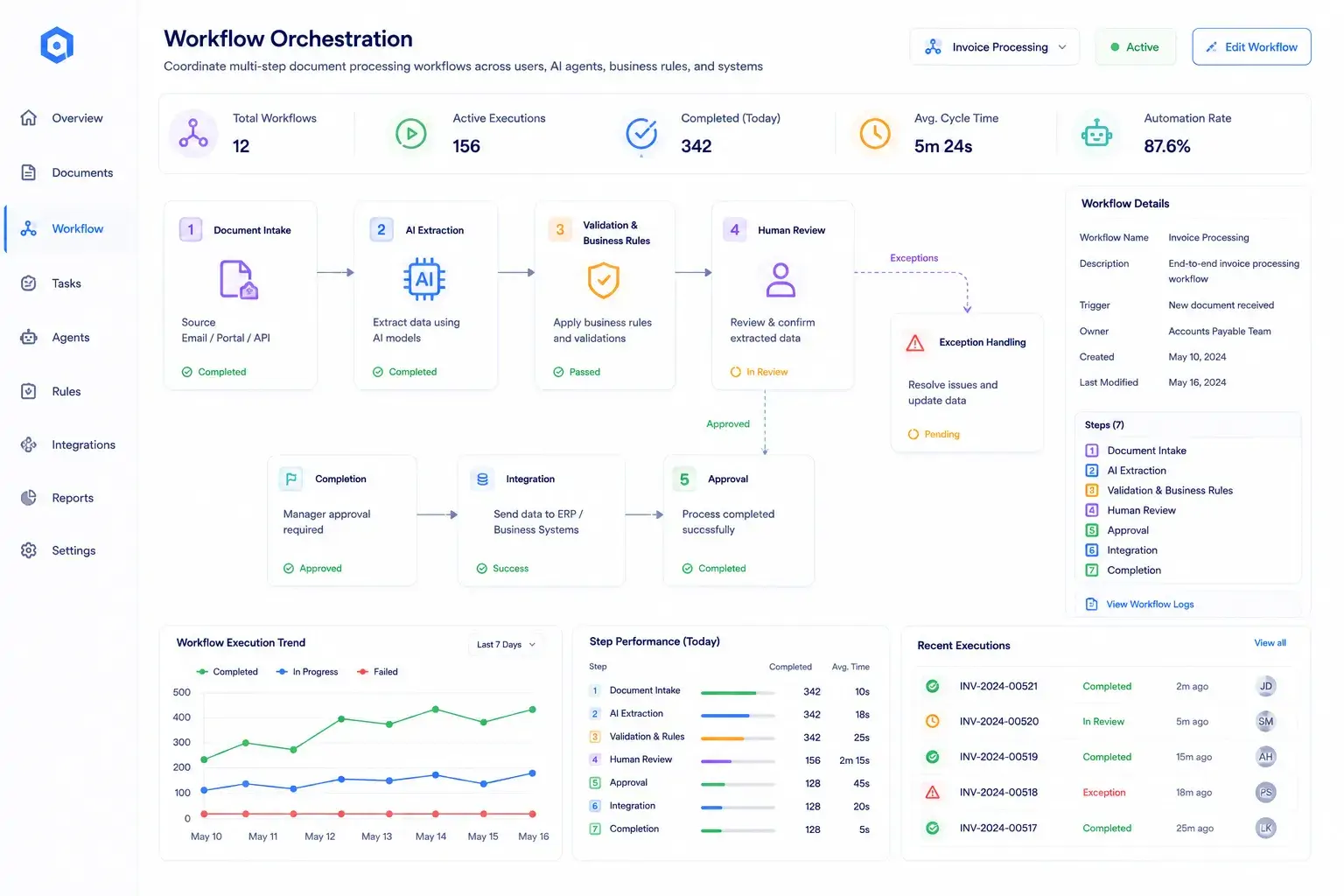1344x896 pixels.
Task: Select Approval in Steps list
Action: point(1117,530)
